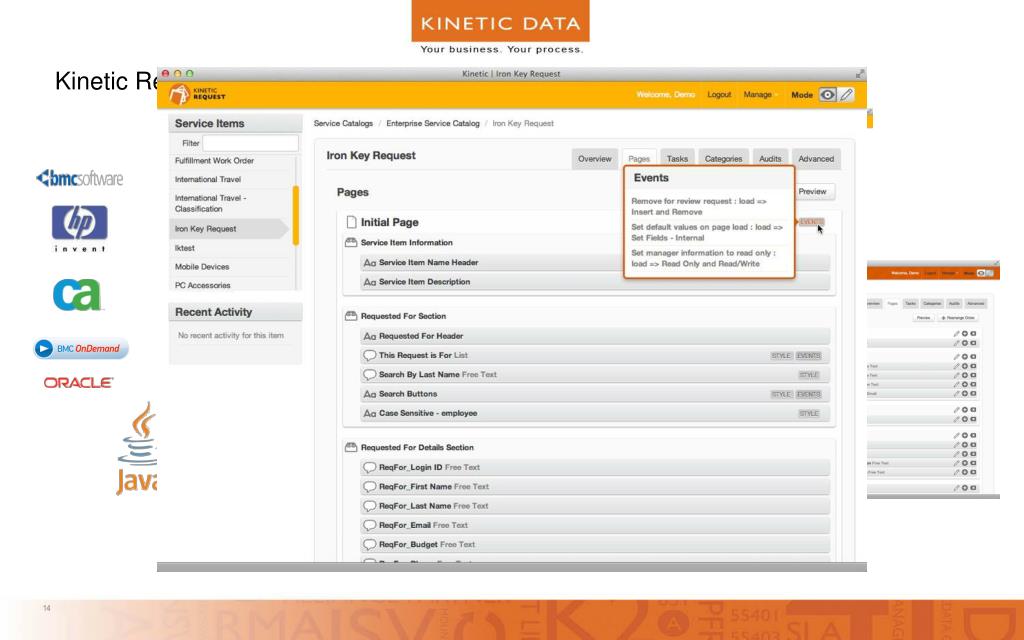This screenshot has height=640, width=1024.
Task: Click the Requested For Section icon
Action: (351, 316)
